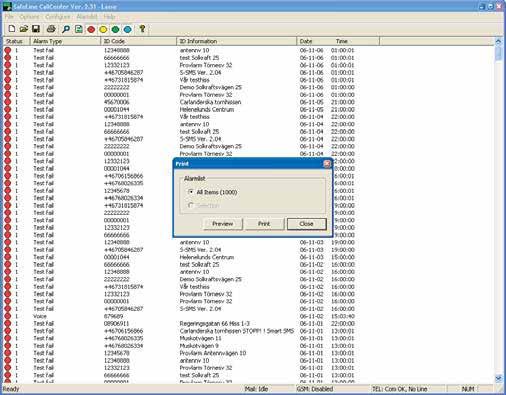The height and width of the screenshot is (395, 506).
Task: Select the 'Voice' alarm type cell
Action: tap(40, 316)
